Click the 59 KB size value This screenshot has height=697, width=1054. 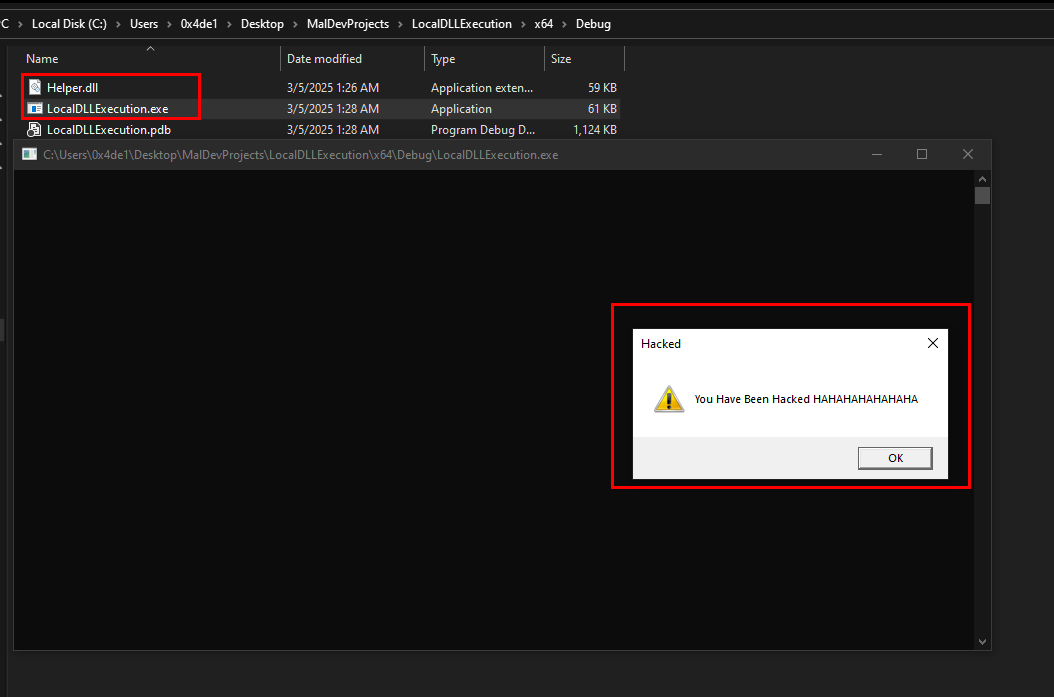tap(602, 88)
